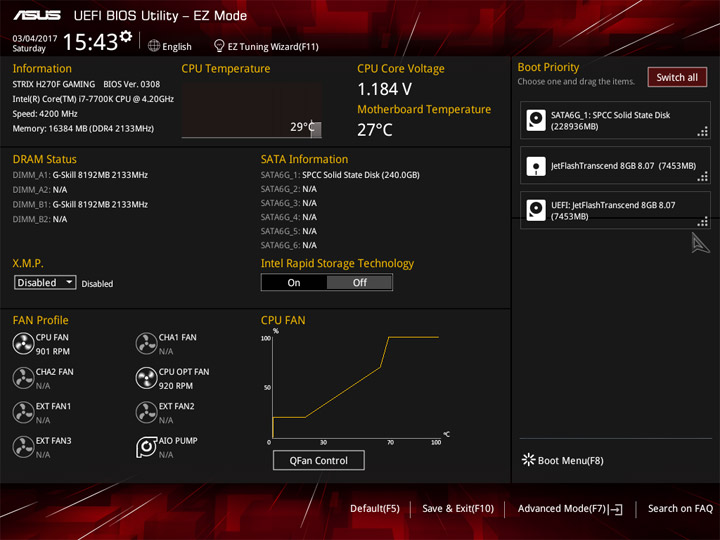
Task: Open Search on FAQ
Action: (680, 508)
